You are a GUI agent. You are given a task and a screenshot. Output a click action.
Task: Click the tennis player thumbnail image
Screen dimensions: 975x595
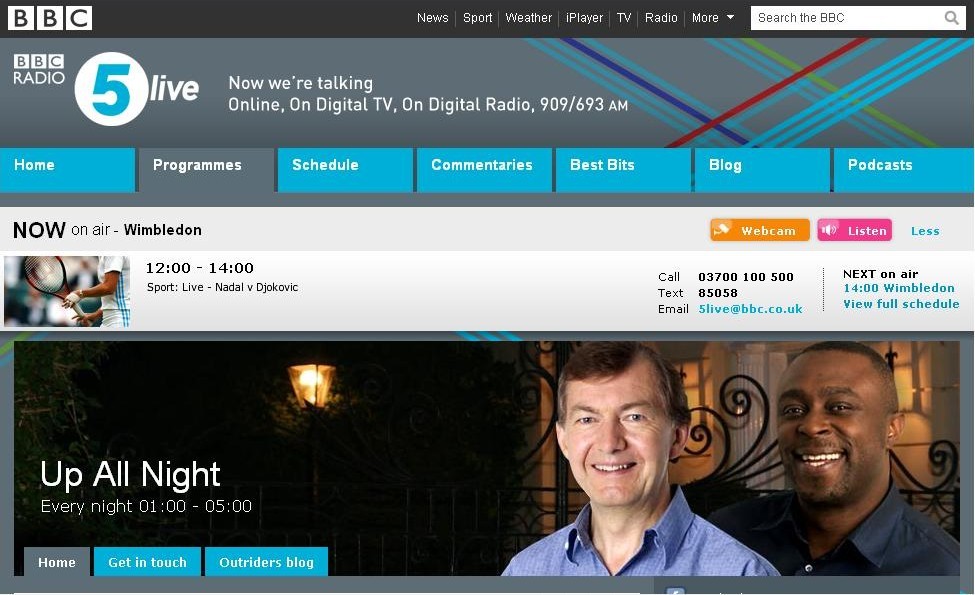[x=67, y=291]
